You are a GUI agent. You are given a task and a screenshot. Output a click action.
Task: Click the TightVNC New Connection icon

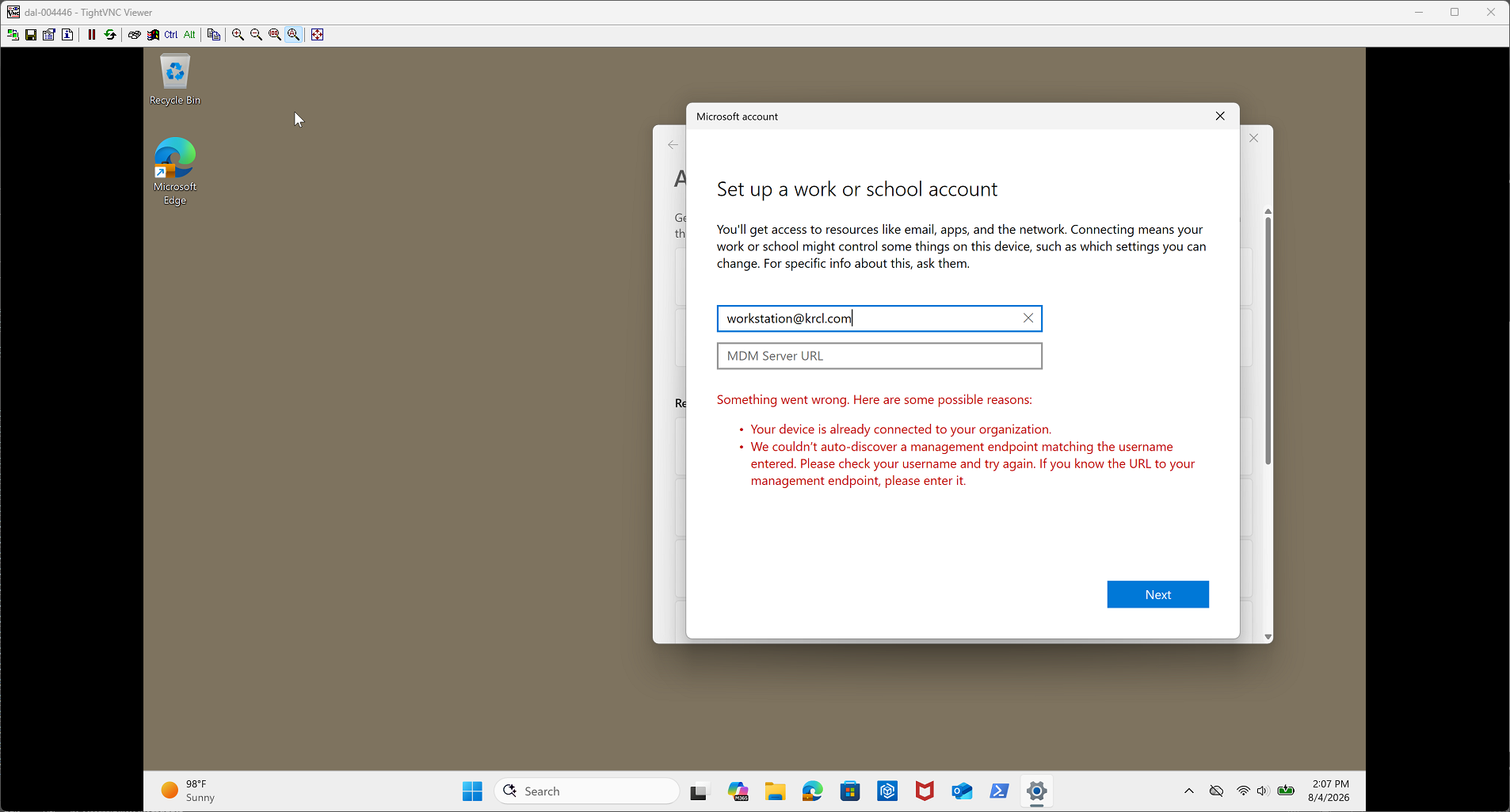13,35
